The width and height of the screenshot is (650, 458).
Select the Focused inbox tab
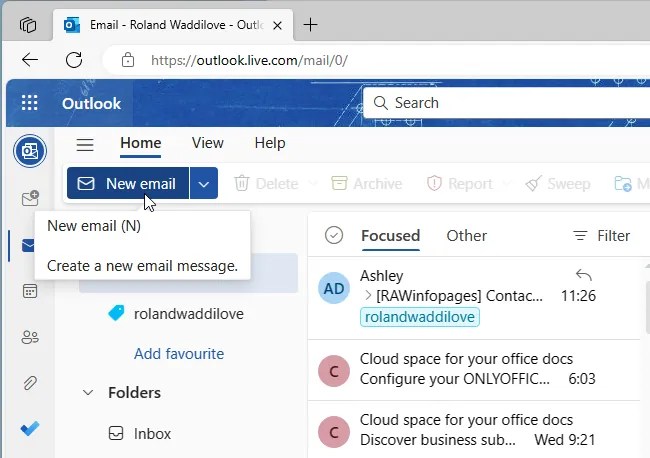click(x=390, y=236)
